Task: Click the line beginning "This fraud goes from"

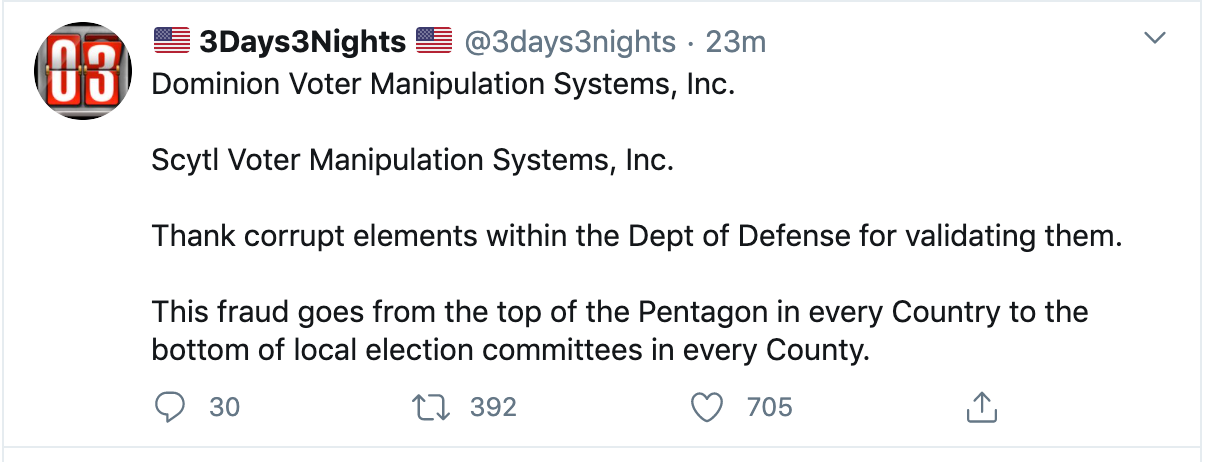Action: 620,313
